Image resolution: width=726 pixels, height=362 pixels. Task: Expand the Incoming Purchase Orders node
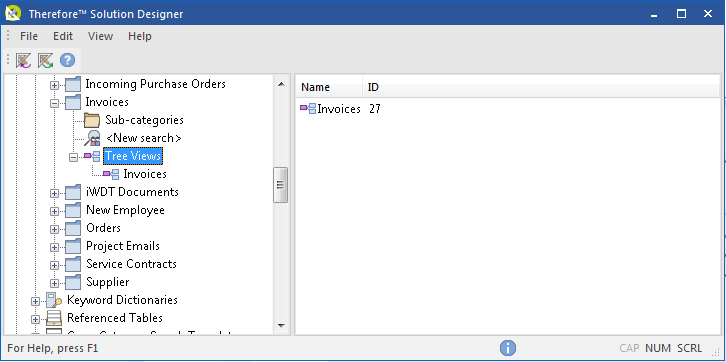pyautogui.click(x=55, y=85)
